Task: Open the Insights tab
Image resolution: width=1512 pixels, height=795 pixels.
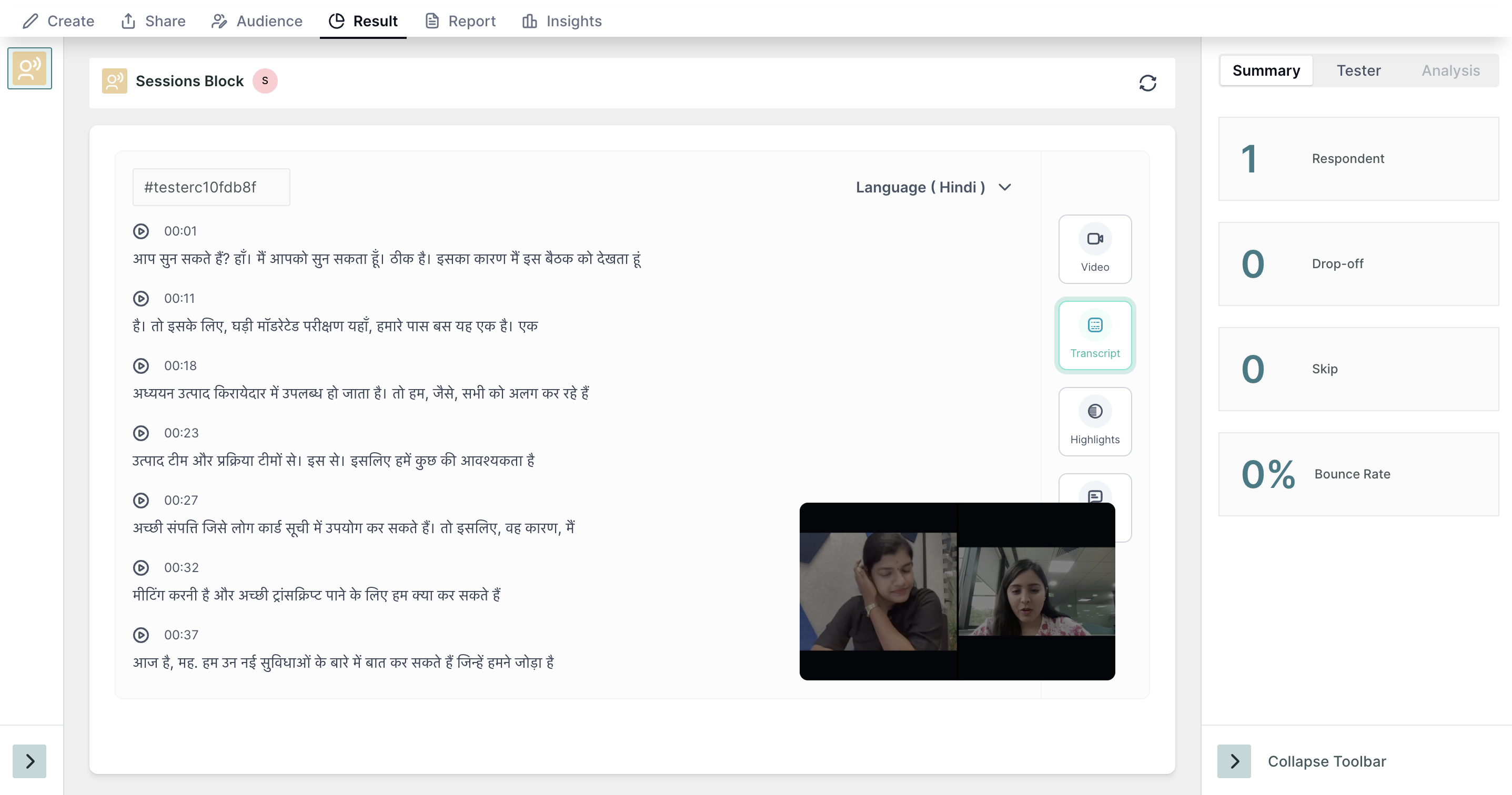Action: point(562,21)
